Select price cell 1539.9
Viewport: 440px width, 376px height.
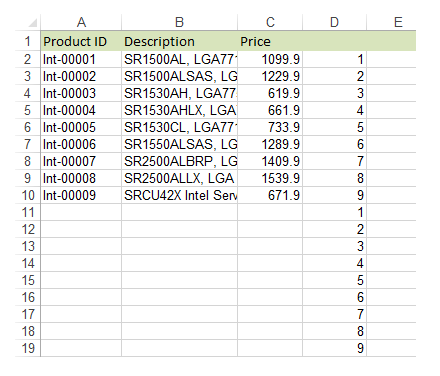pos(270,178)
